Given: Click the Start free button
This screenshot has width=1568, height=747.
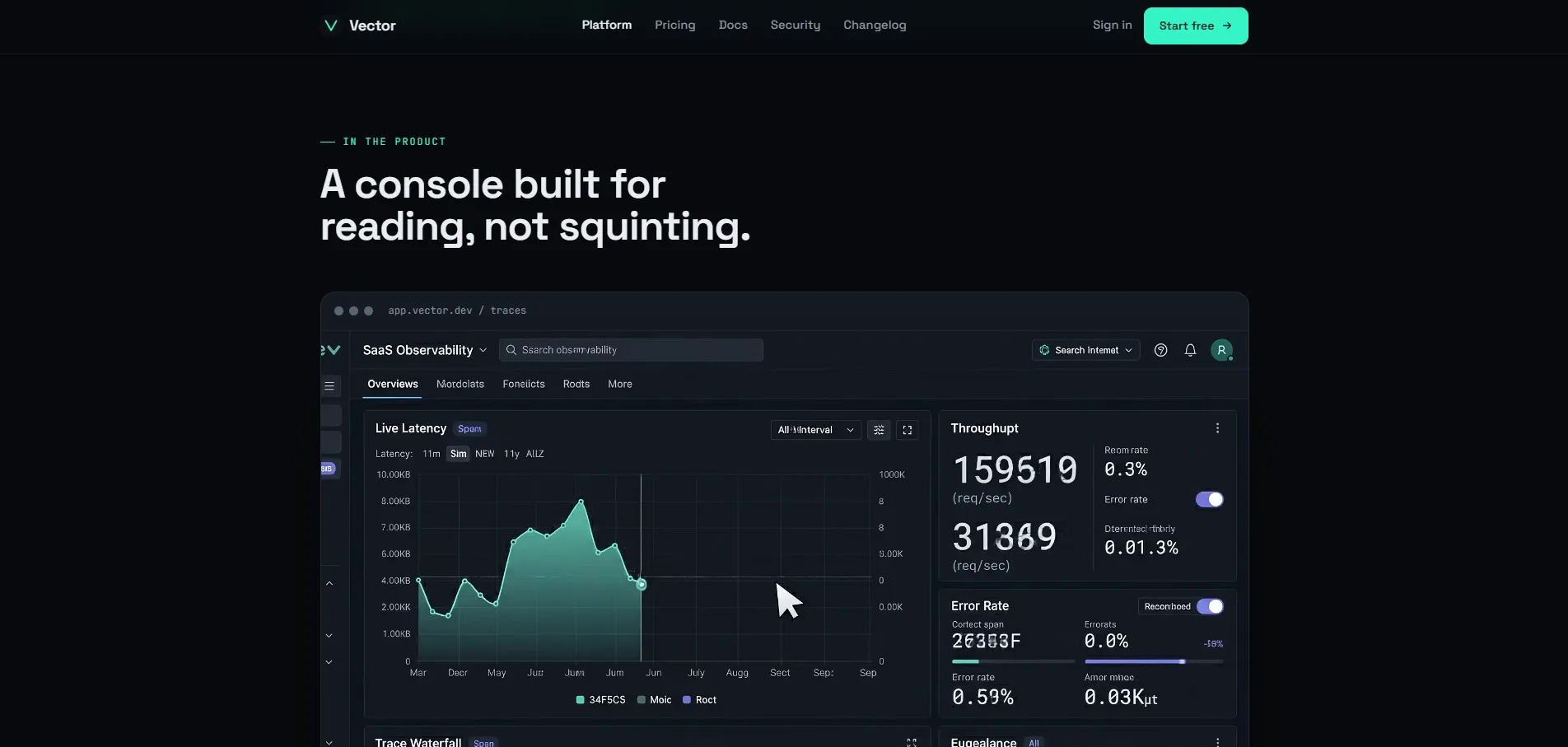Looking at the screenshot, I should [x=1196, y=26].
